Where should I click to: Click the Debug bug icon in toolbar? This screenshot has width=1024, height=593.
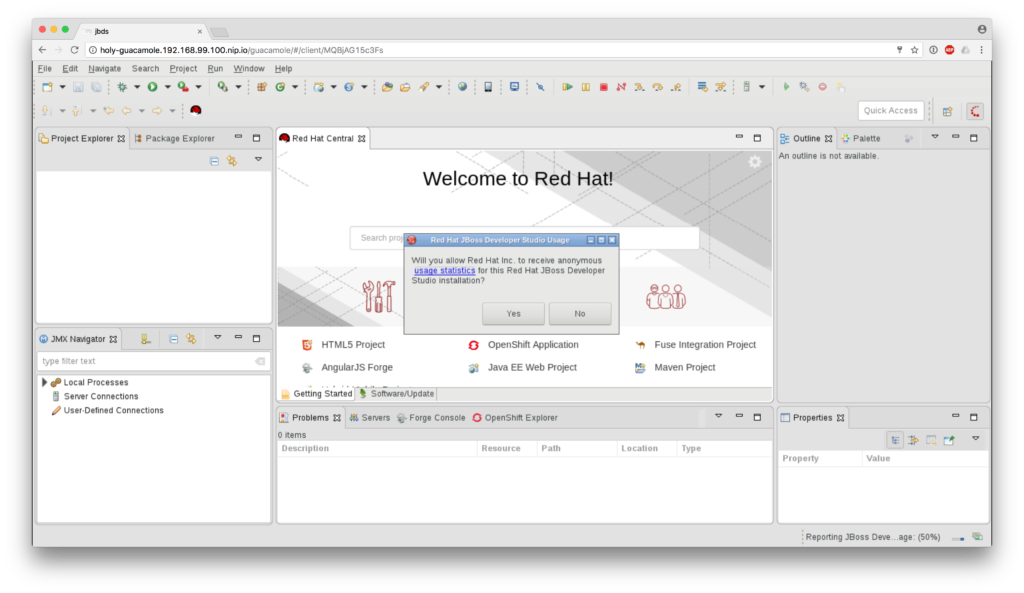pyautogui.click(x=122, y=87)
